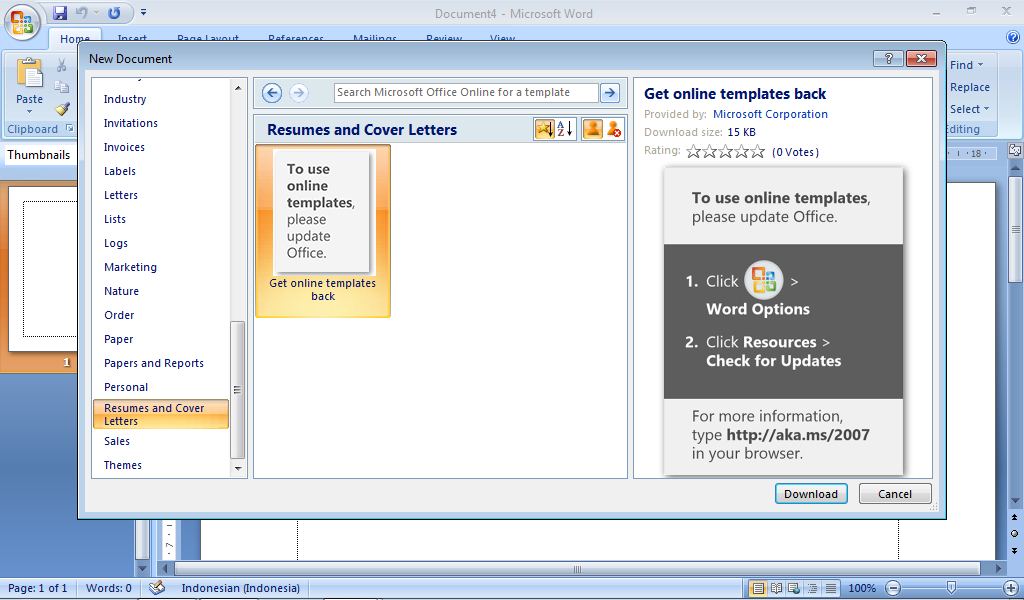Screen dimensions: 1024x600
Task: Go forward in template browser
Action: click(298, 93)
